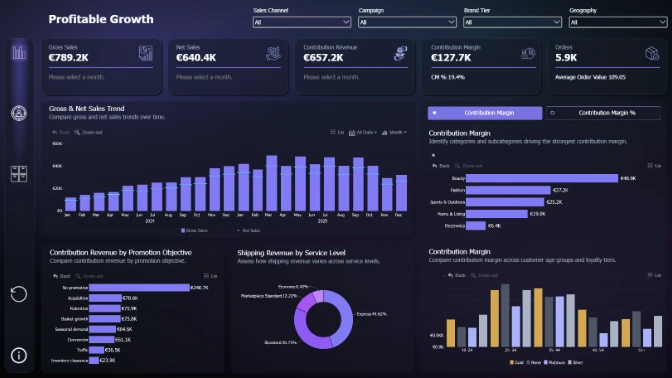Select the Contribution Margin % radio option
The width and height of the screenshot is (672, 378).
603,113
